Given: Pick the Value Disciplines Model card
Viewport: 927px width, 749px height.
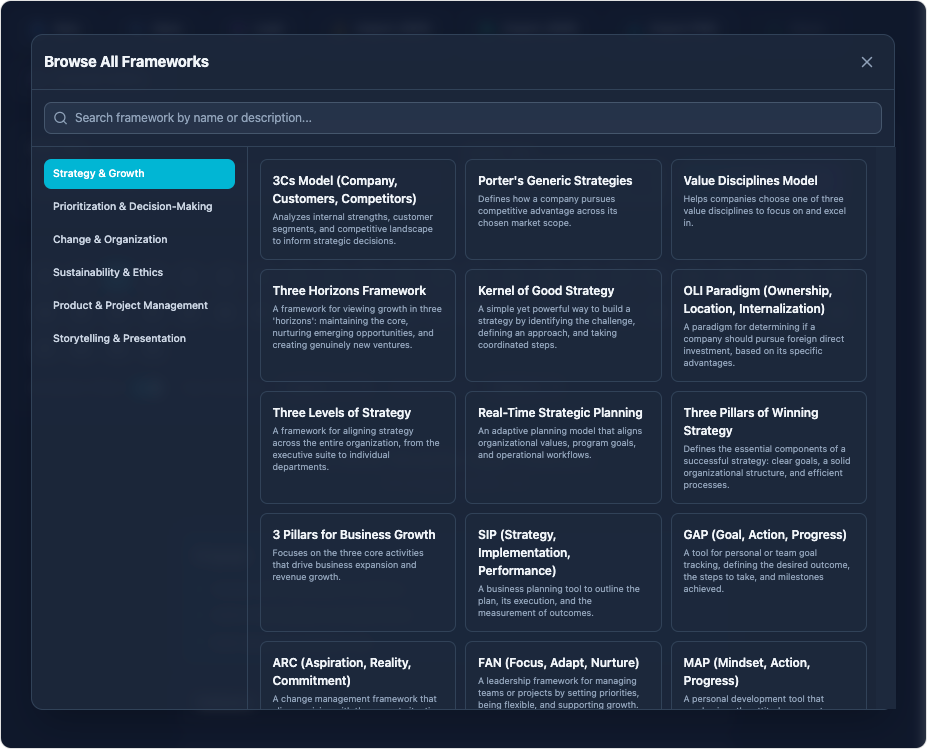Looking at the screenshot, I should coord(768,209).
